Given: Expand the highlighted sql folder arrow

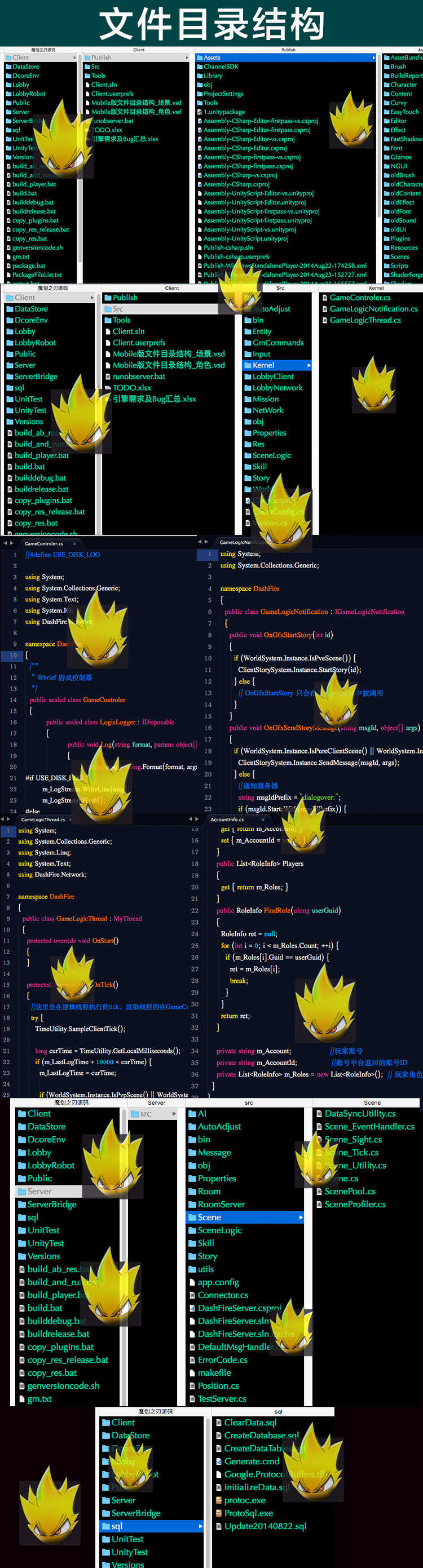Looking at the screenshot, I should 201,1526.
